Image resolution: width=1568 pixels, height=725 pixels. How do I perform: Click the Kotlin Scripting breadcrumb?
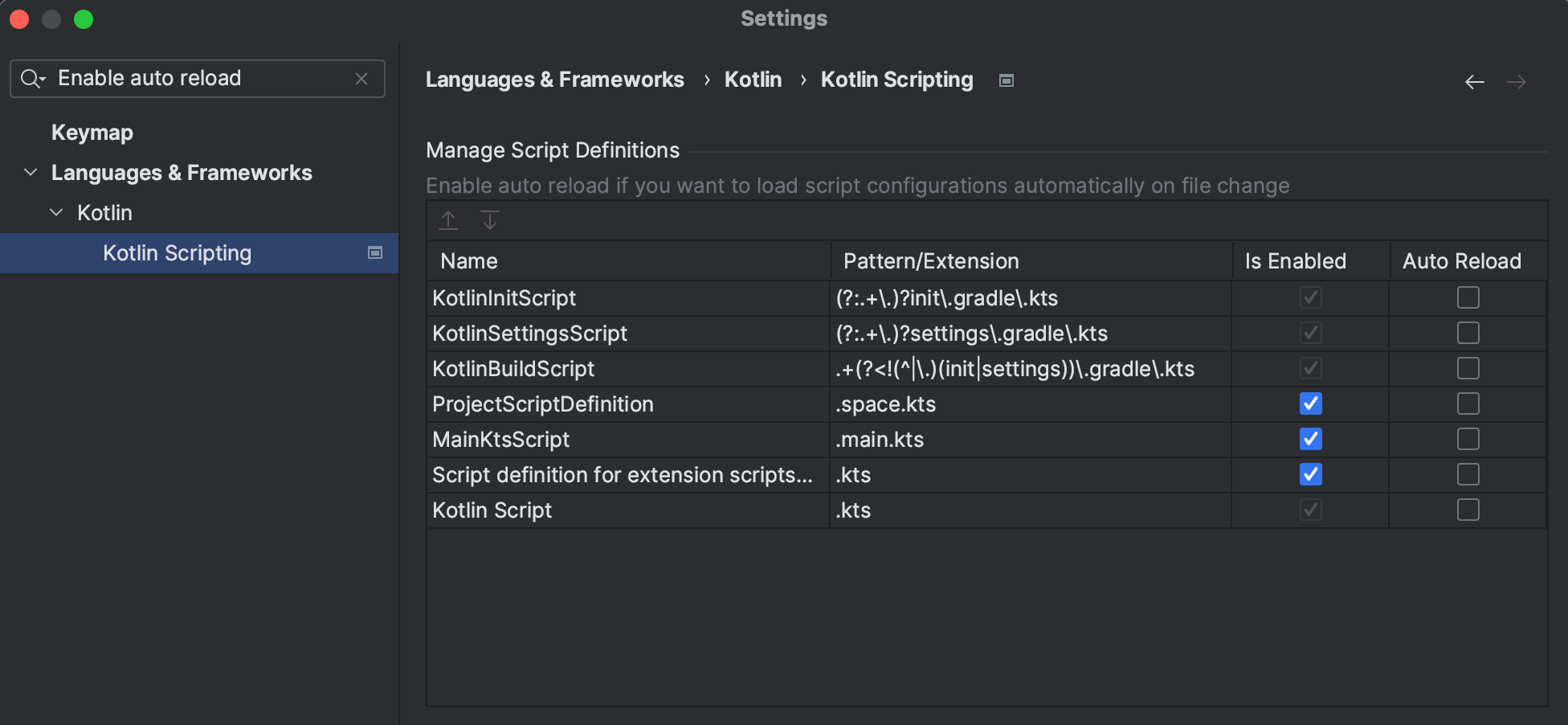click(897, 80)
